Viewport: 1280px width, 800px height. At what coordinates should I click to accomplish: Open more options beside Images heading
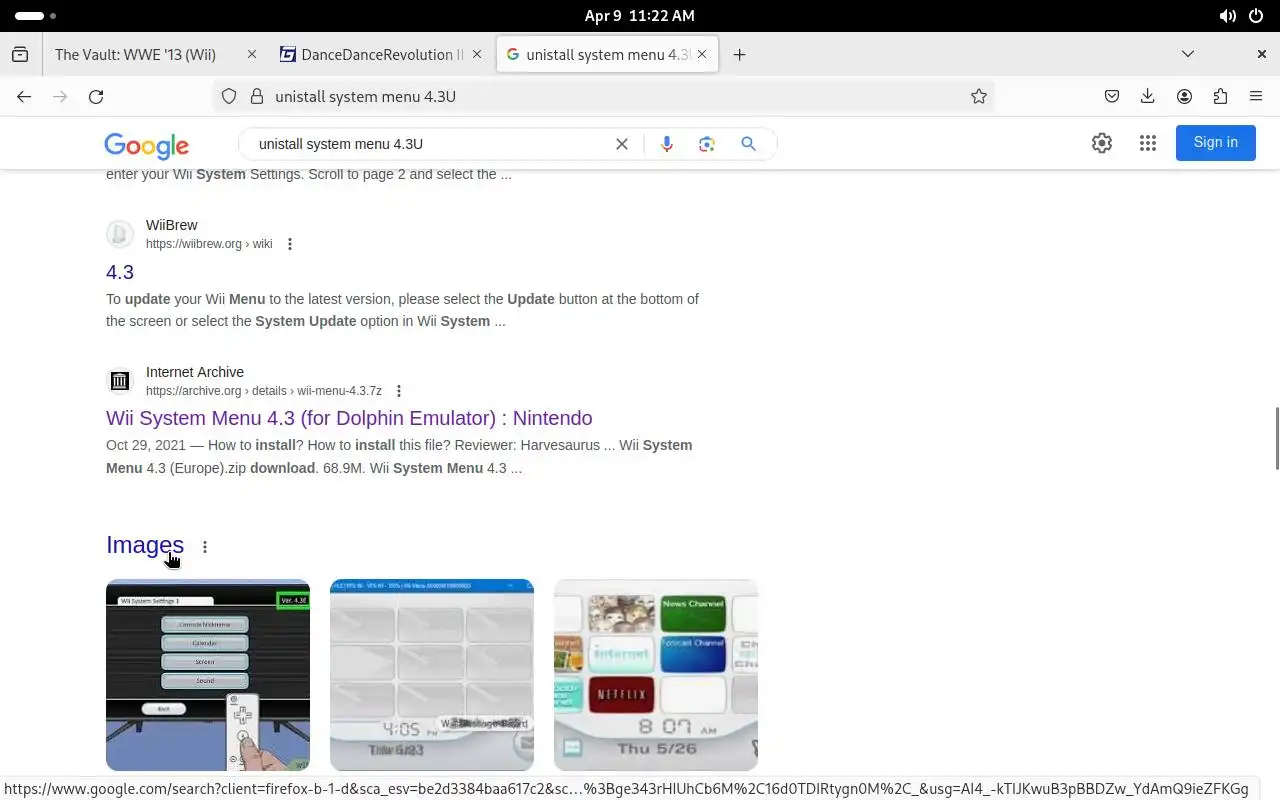coord(205,547)
